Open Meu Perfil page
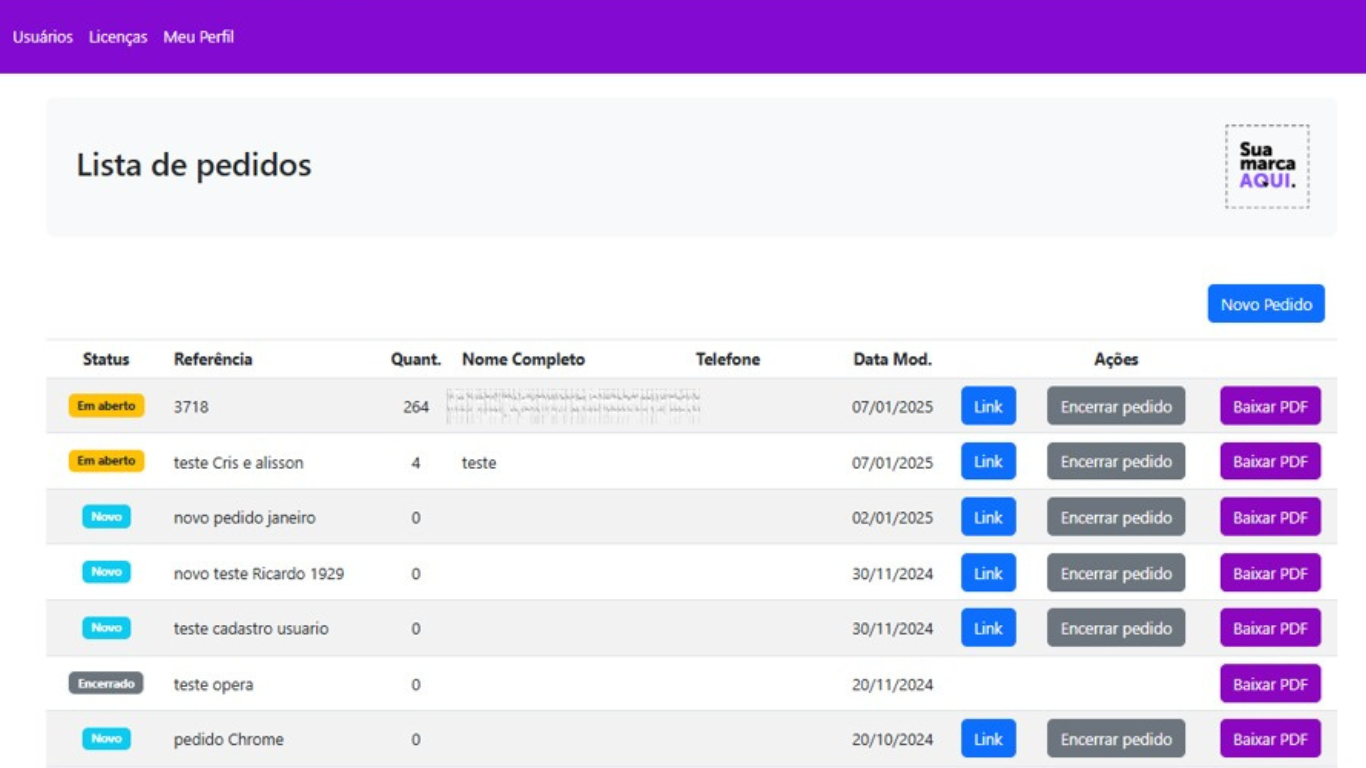Image resolution: width=1366 pixels, height=768 pixels. pos(198,37)
